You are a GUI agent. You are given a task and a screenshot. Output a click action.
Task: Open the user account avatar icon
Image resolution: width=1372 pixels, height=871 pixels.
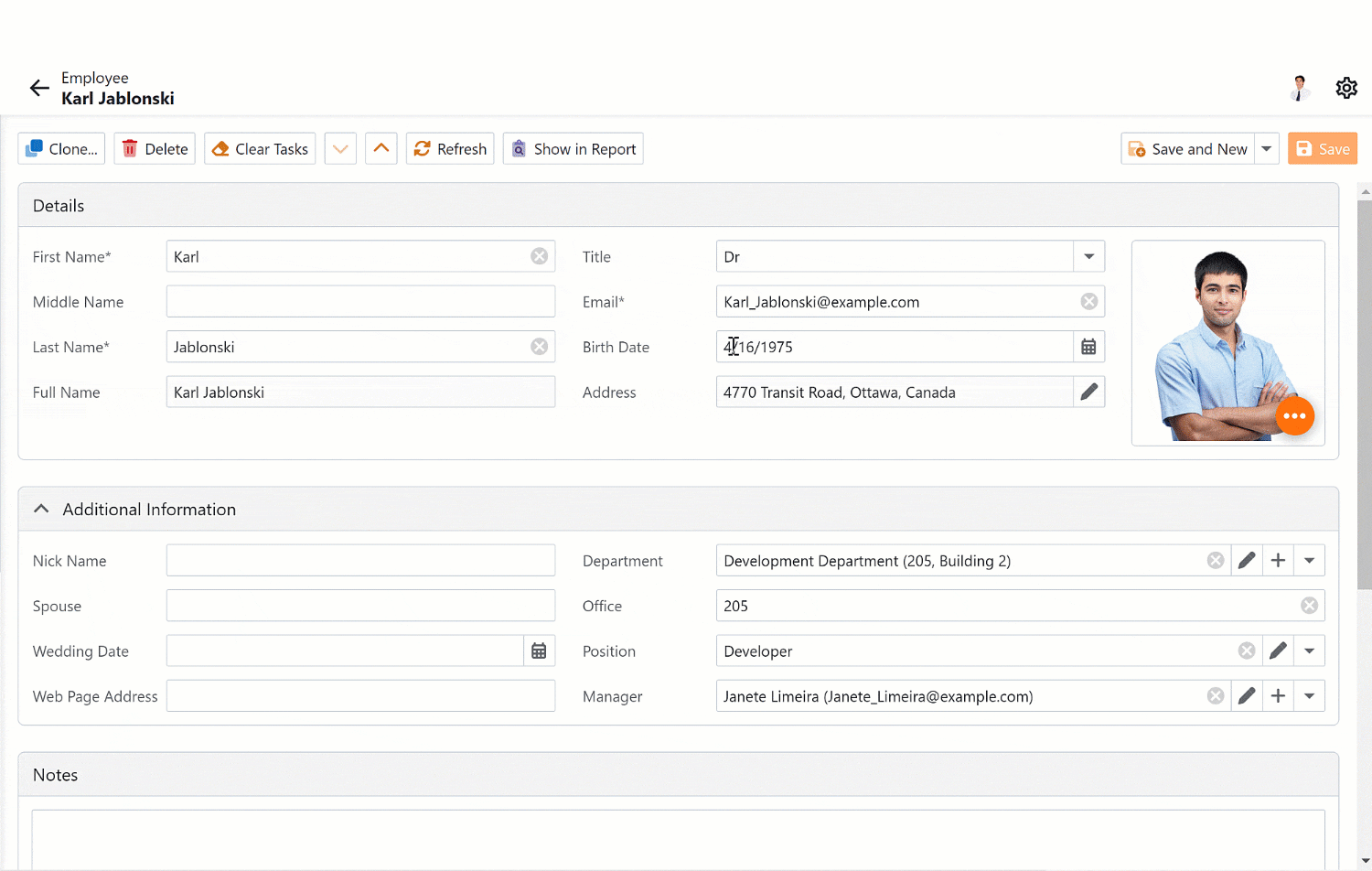(1299, 88)
